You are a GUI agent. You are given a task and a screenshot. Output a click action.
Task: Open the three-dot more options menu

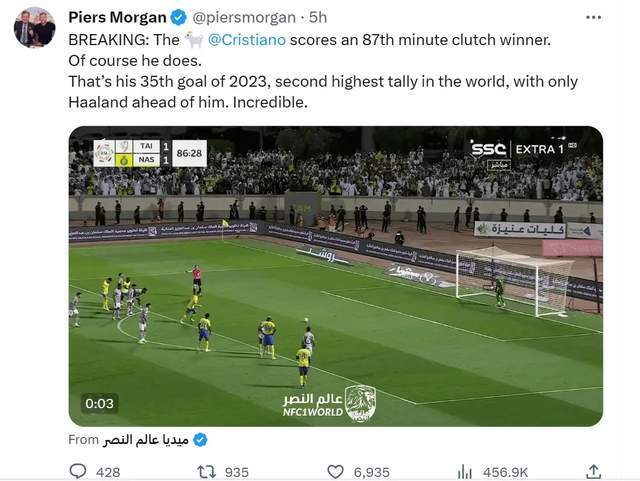coord(593,18)
